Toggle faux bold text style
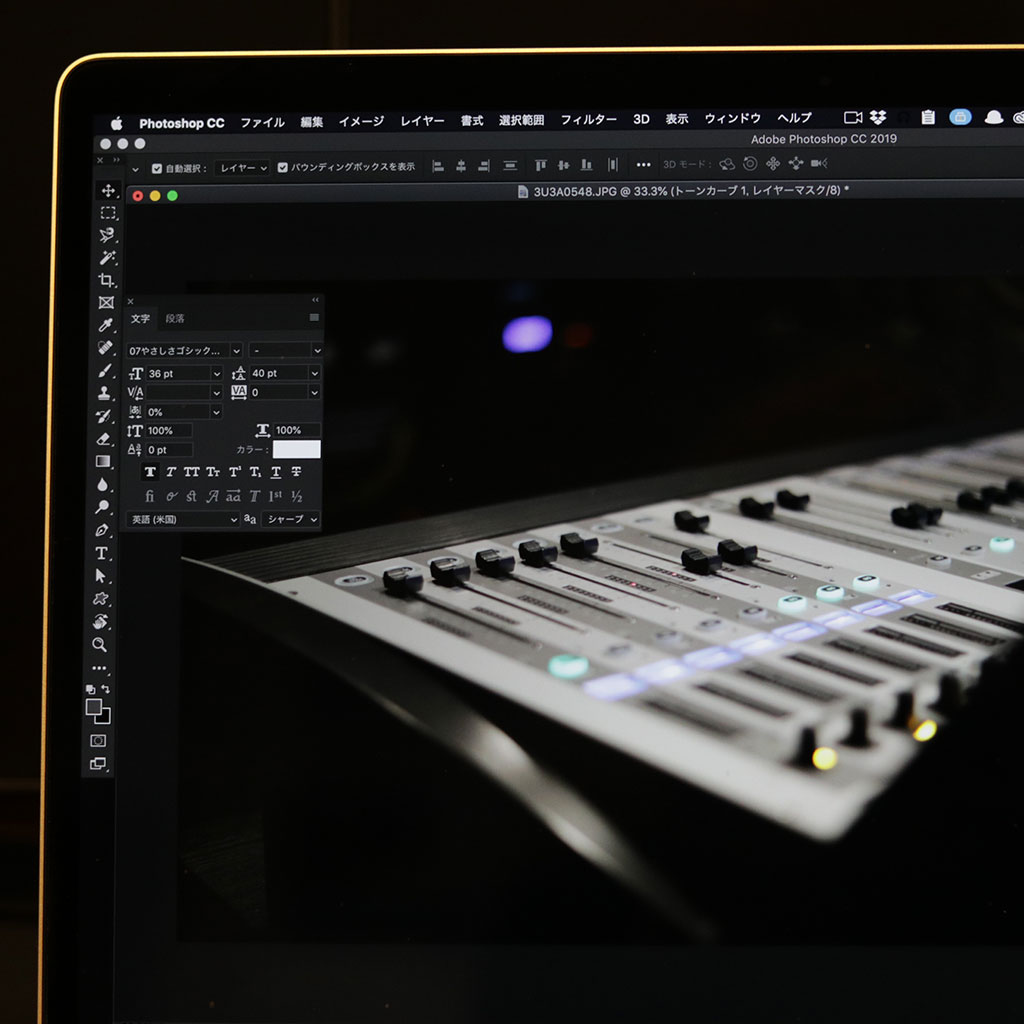Viewport: 1024px width, 1024px height. (x=150, y=472)
